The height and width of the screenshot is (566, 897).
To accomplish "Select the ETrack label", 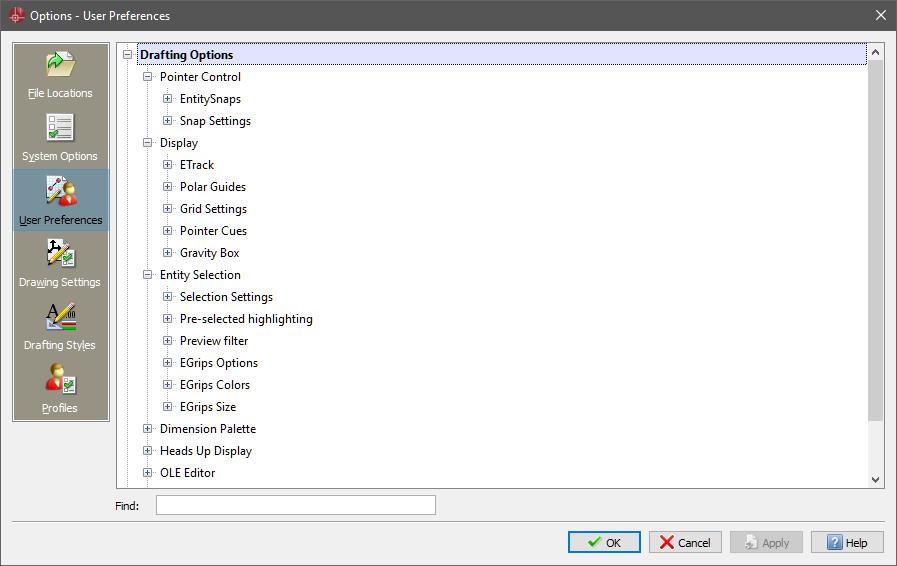I will pyautogui.click(x=197, y=165).
